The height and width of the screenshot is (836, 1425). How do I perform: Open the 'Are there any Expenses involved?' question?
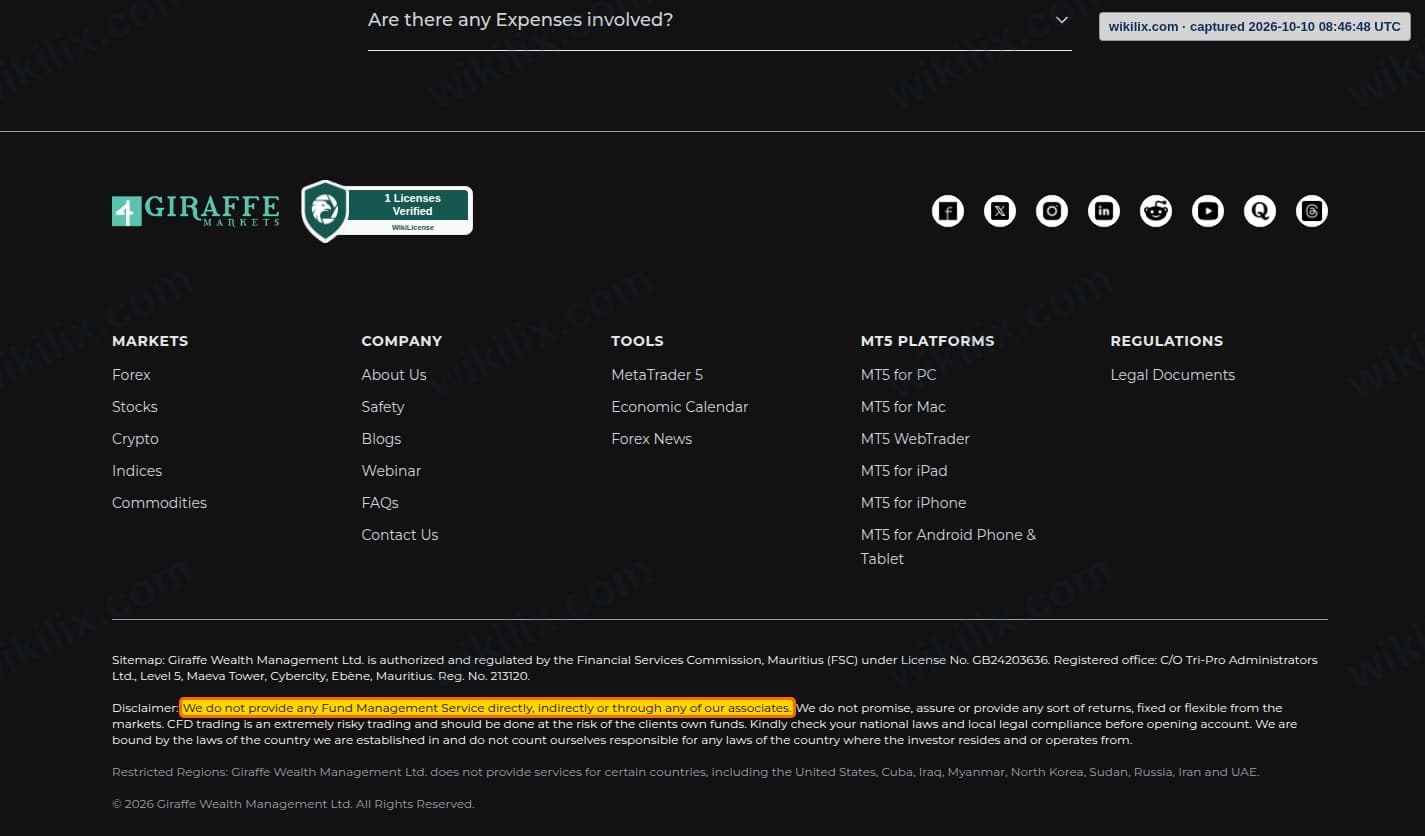point(720,20)
